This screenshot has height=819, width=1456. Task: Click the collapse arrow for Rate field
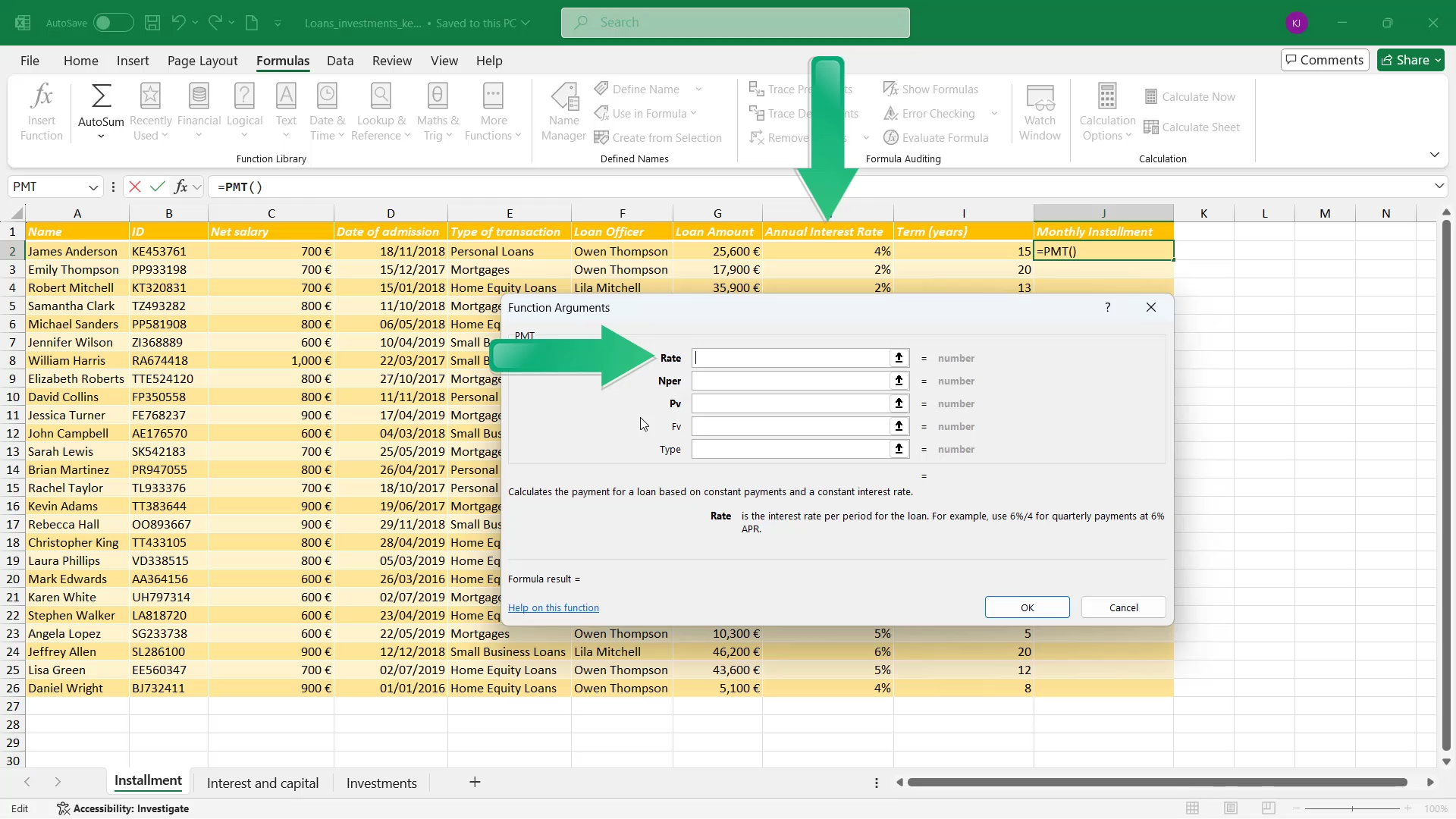(899, 358)
